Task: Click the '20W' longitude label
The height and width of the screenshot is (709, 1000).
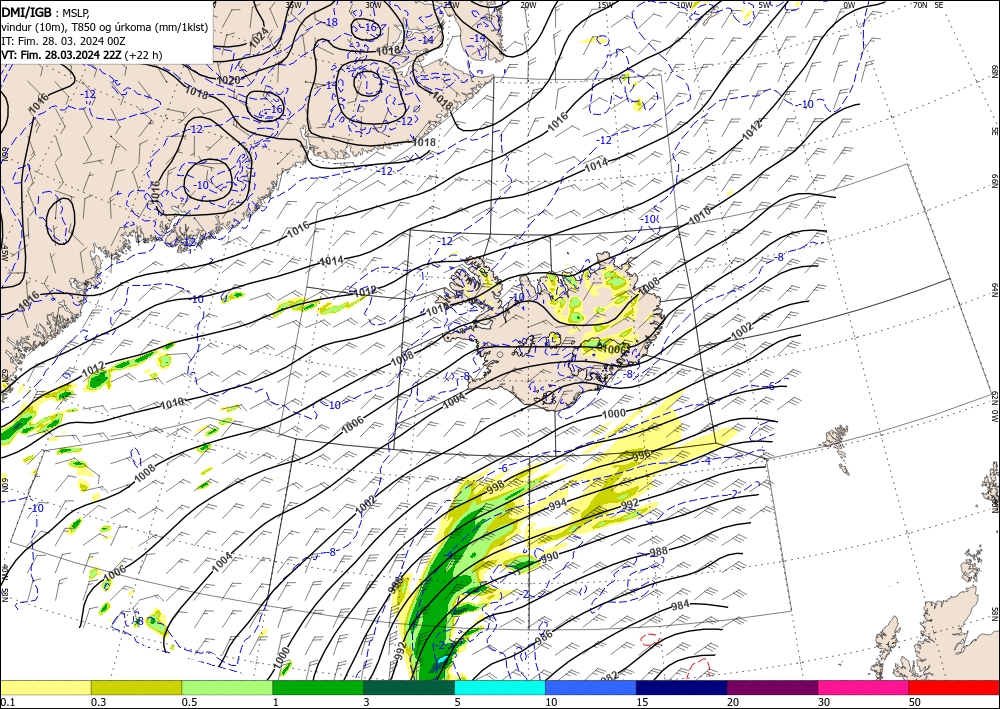Action: click(528, 5)
